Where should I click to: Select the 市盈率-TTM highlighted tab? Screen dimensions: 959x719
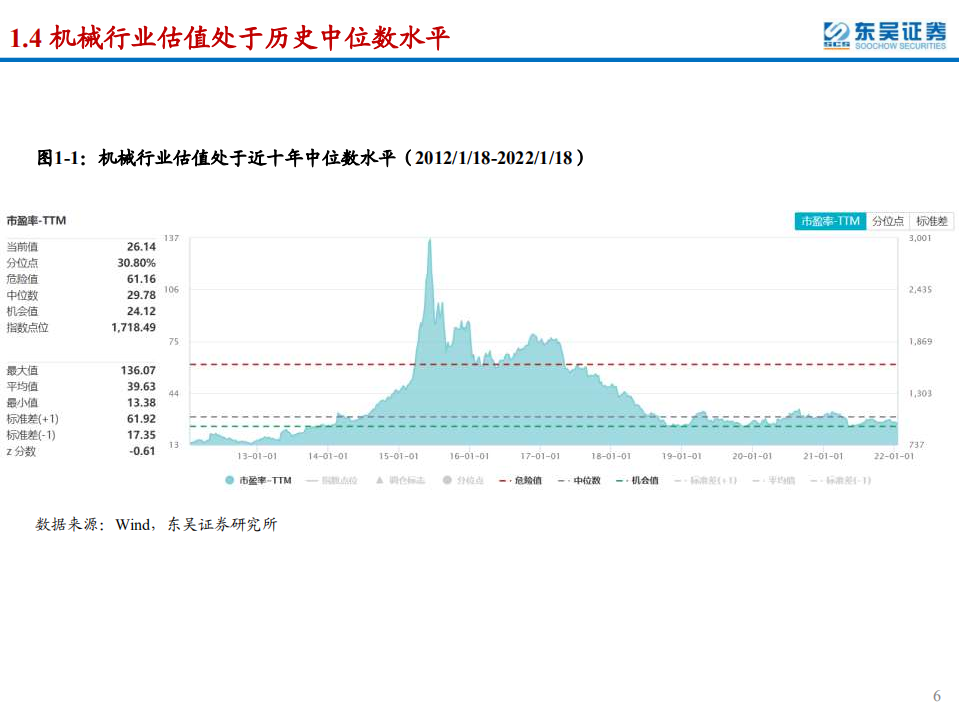click(x=832, y=221)
